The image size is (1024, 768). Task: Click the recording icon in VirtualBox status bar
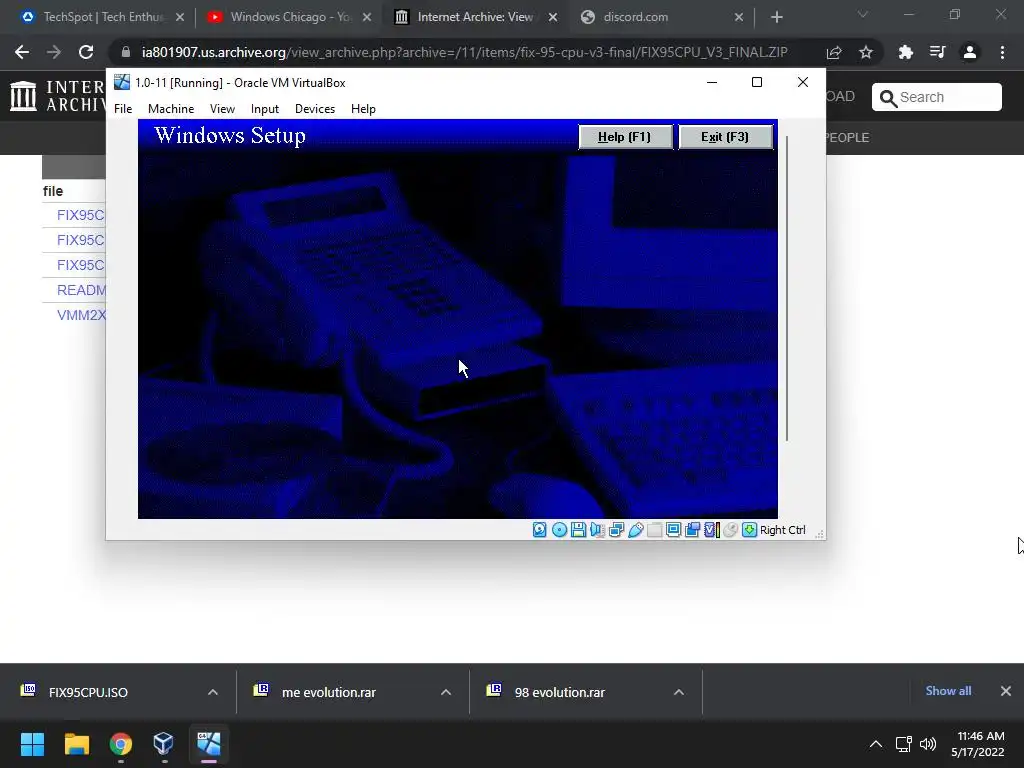coord(692,530)
